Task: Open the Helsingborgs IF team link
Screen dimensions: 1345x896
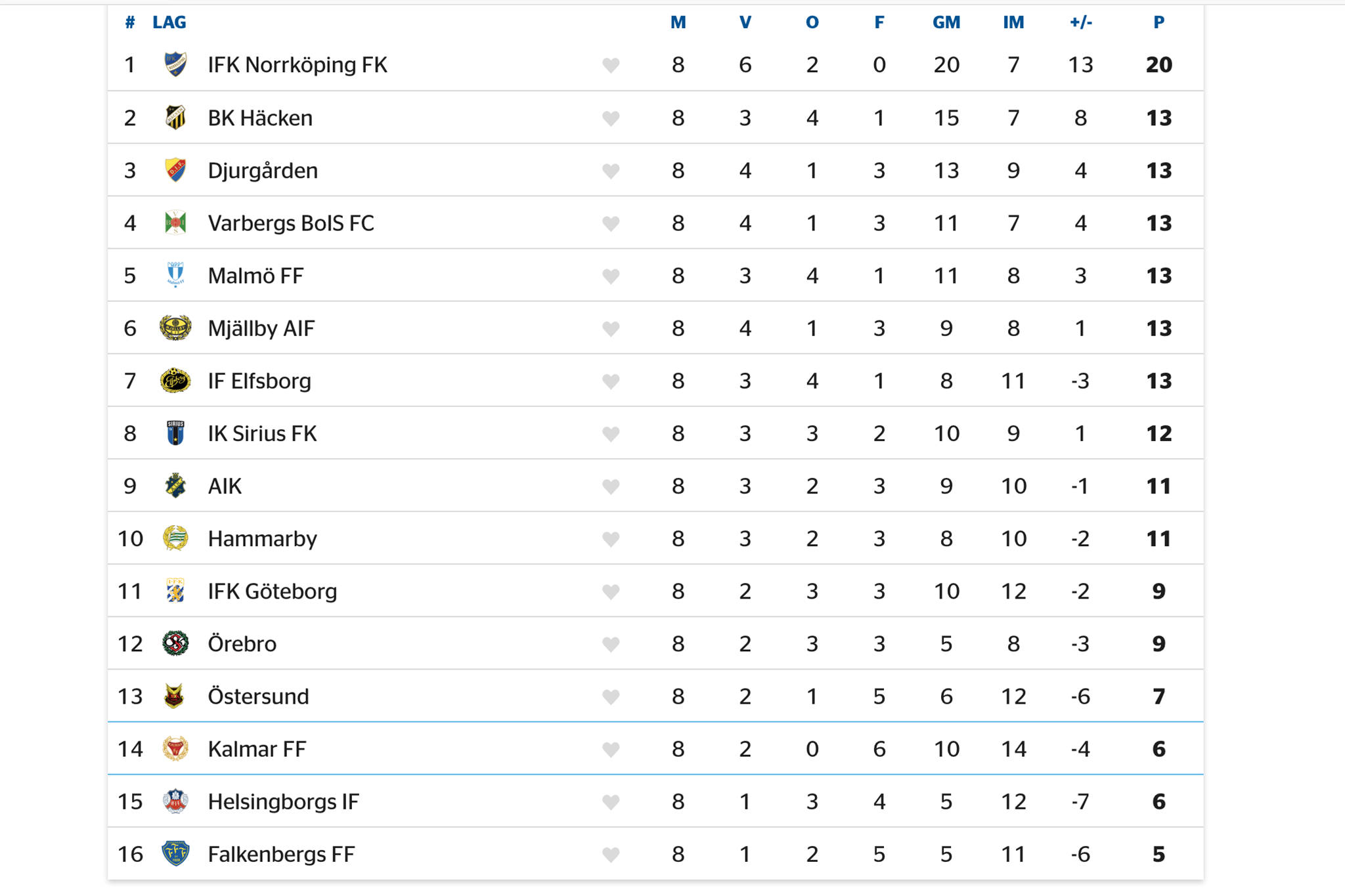Action: pyautogui.click(x=284, y=801)
